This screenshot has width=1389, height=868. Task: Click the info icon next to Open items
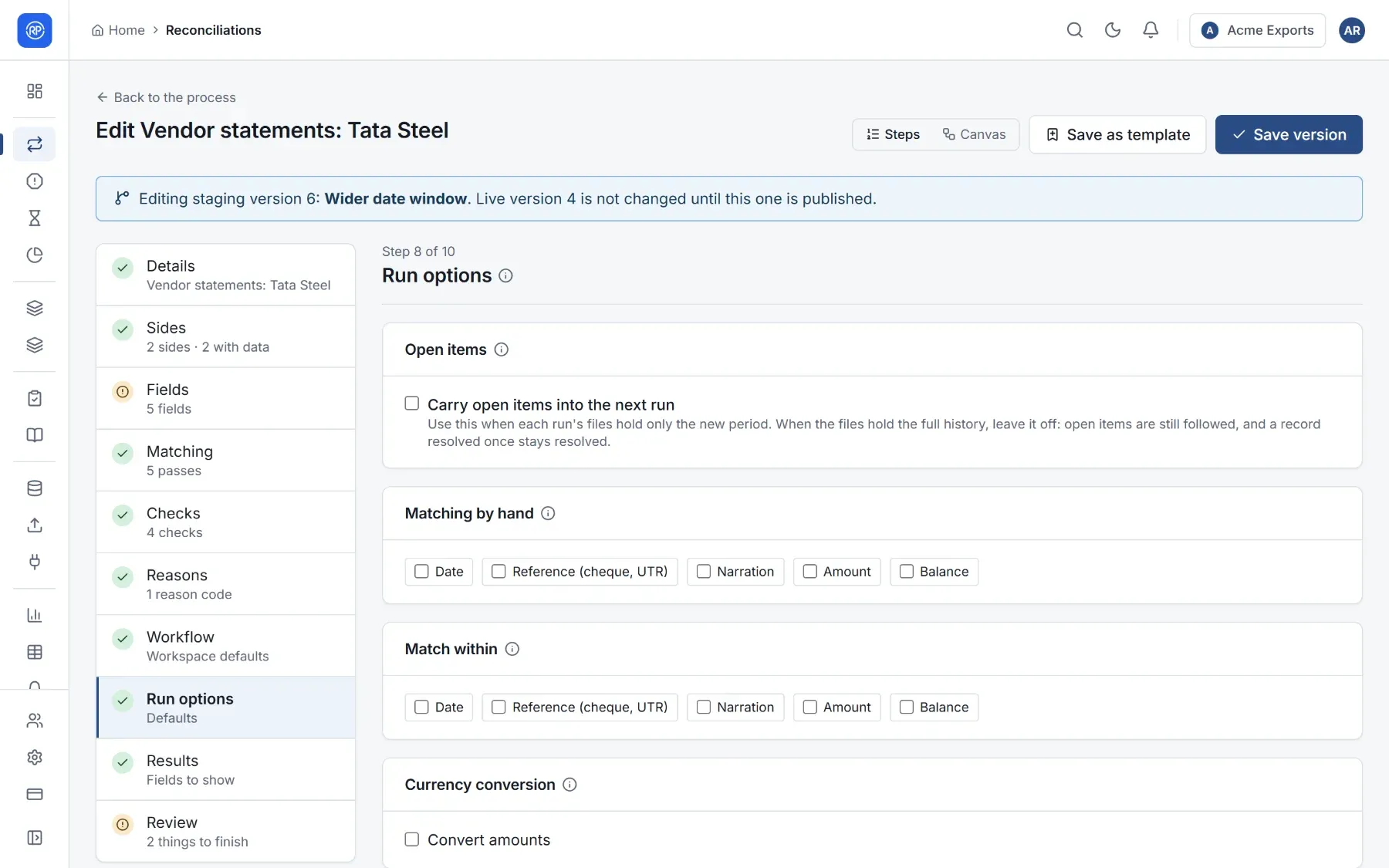(502, 350)
